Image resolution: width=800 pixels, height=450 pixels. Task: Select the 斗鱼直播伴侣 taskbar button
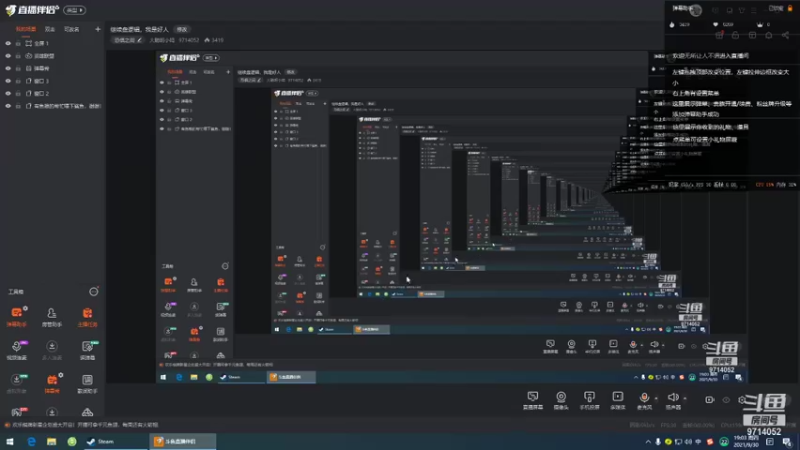[183, 441]
